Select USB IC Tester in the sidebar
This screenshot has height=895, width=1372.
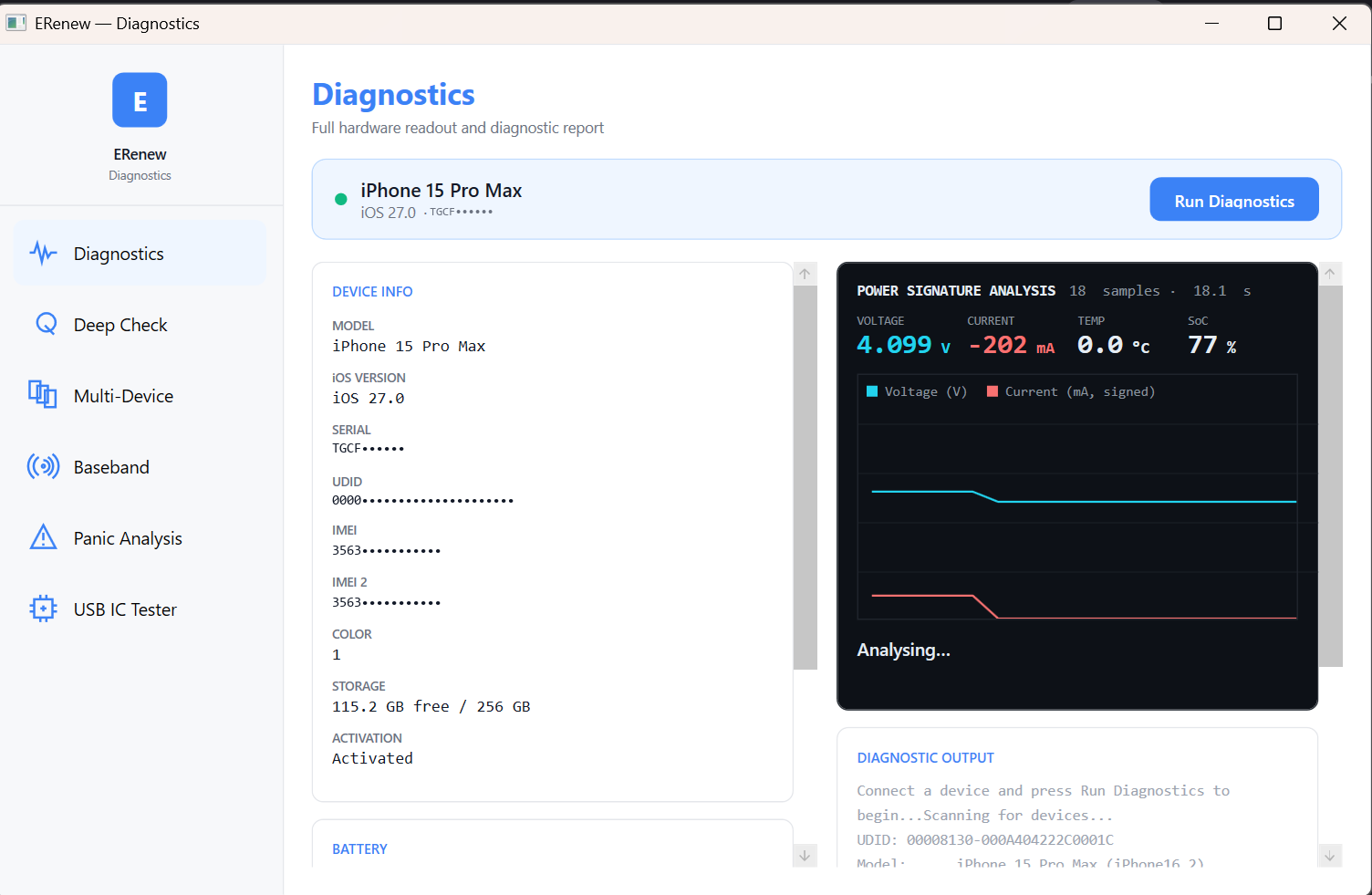coord(140,609)
